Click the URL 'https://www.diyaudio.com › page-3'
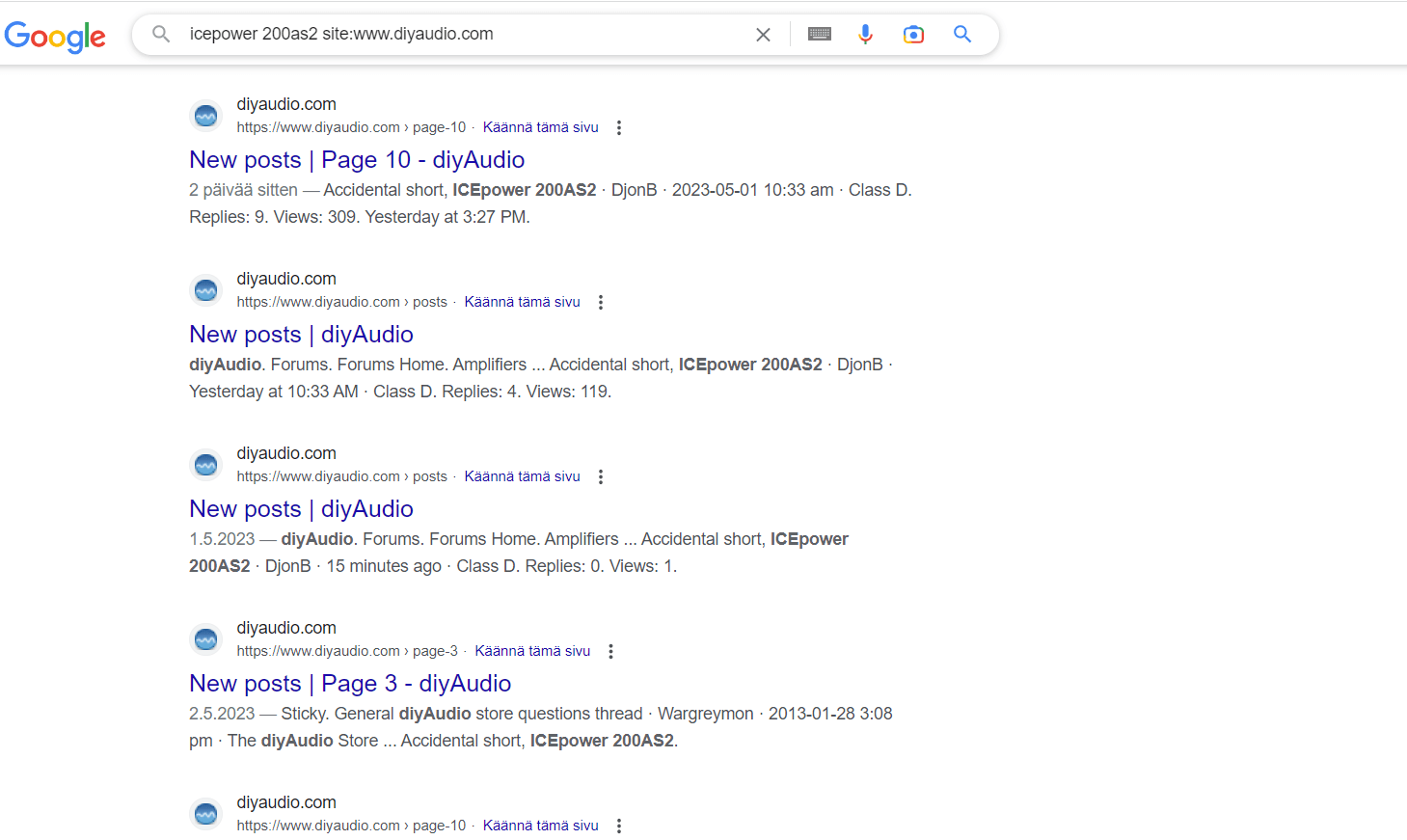 point(347,651)
